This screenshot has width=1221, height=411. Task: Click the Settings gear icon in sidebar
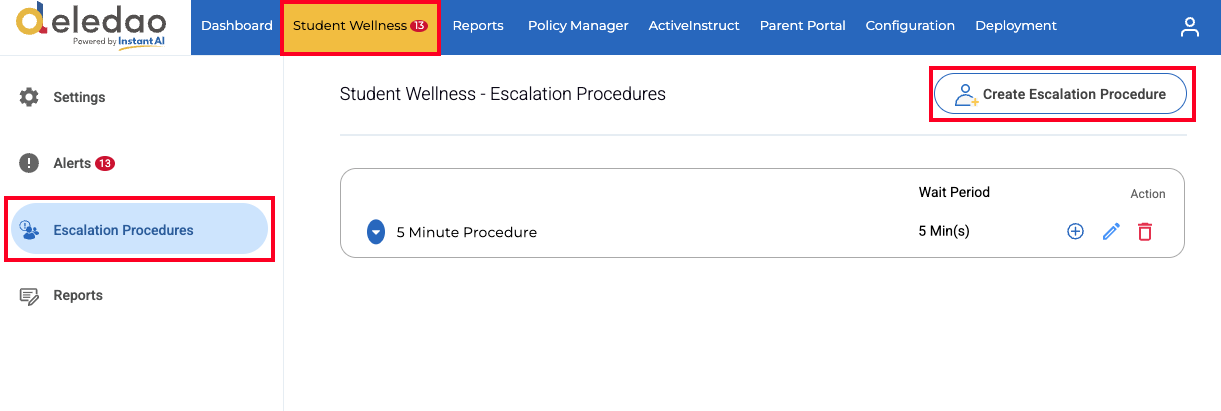(29, 97)
